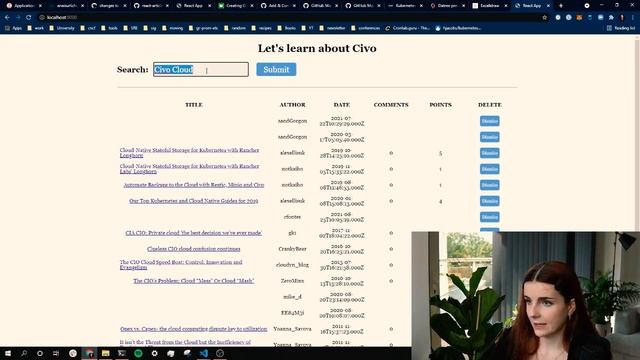640x360 pixels.
Task: Dismiss the Rancher Labs' Longhorn row
Action: 489,169
